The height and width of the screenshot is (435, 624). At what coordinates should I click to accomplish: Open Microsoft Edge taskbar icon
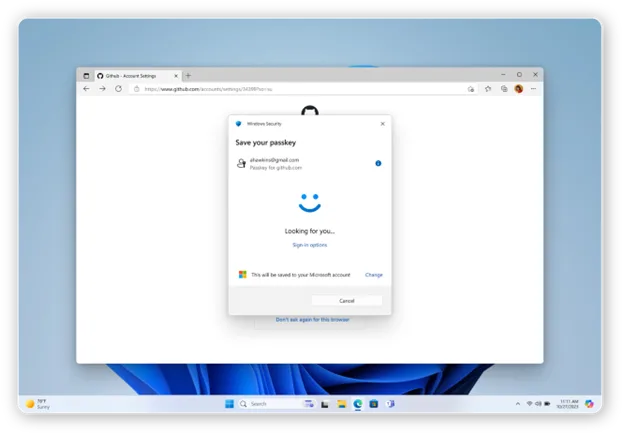pyautogui.click(x=358, y=404)
